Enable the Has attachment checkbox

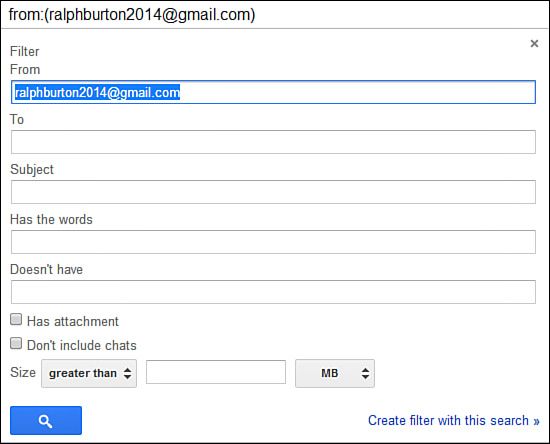pos(16,319)
